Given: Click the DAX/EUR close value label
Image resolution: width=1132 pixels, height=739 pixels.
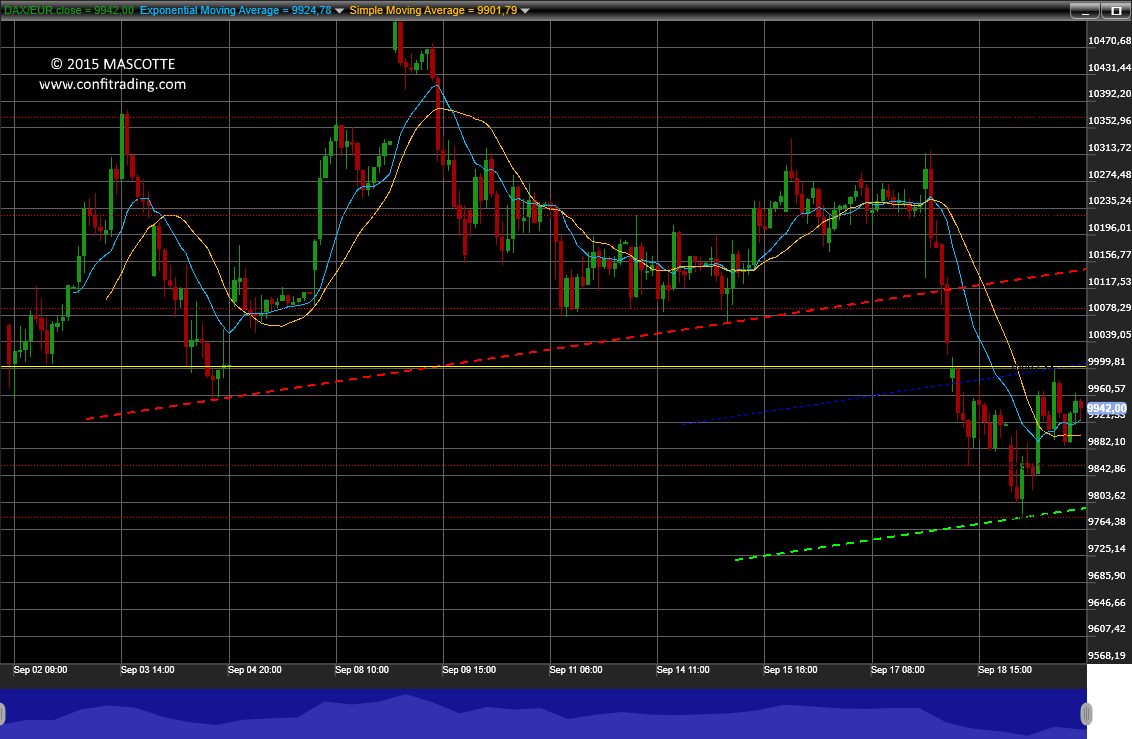Looking at the screenshot, I should click(x=69, y=10).
